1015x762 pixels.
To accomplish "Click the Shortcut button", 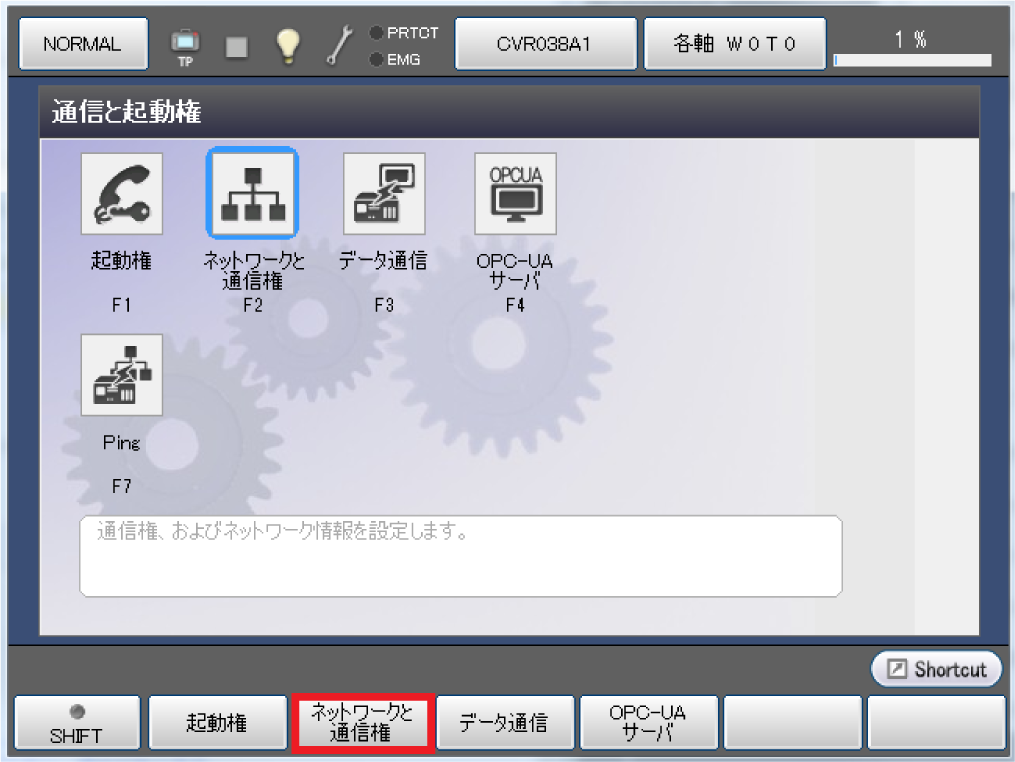I will [x=937, y=669].
